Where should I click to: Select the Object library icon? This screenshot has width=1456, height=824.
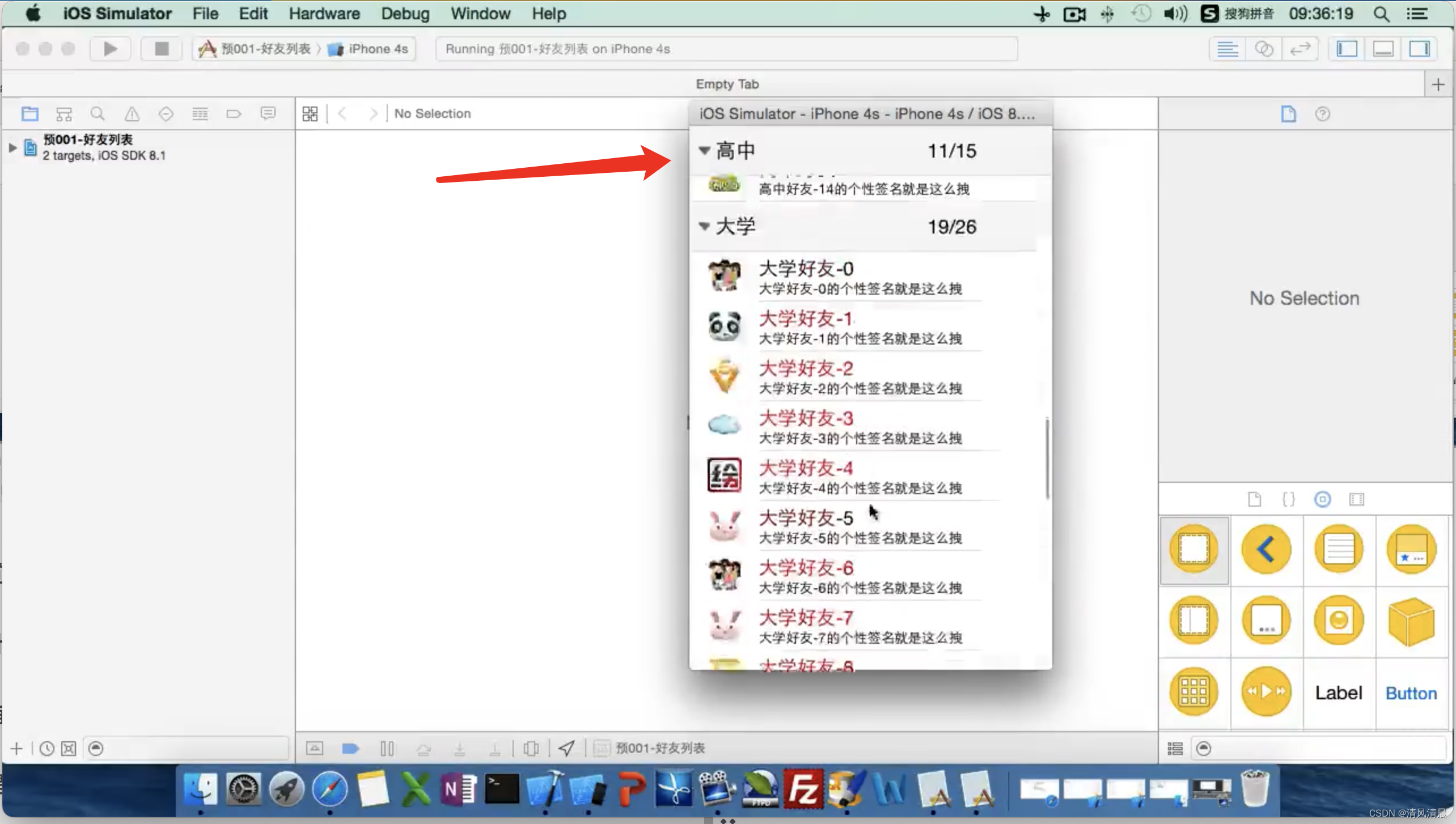1322,499
